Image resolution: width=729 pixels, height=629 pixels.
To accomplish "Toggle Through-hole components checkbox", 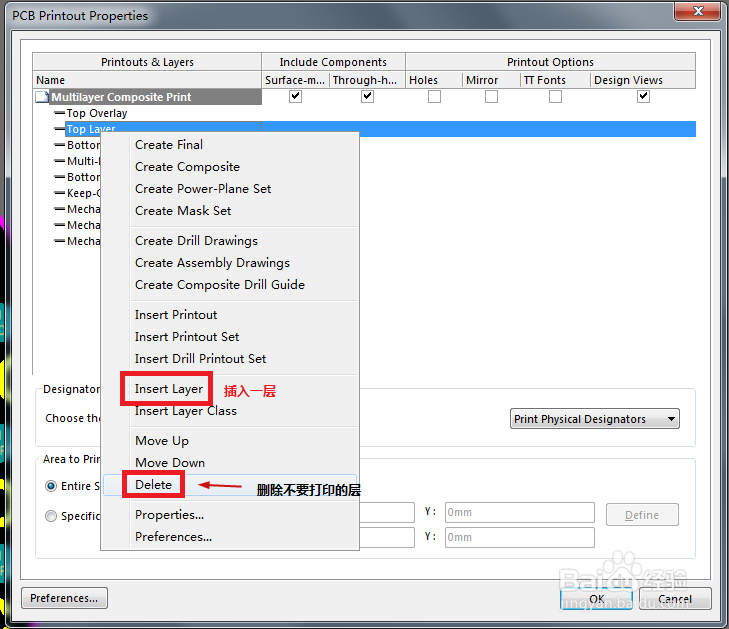I will point(367,96).
